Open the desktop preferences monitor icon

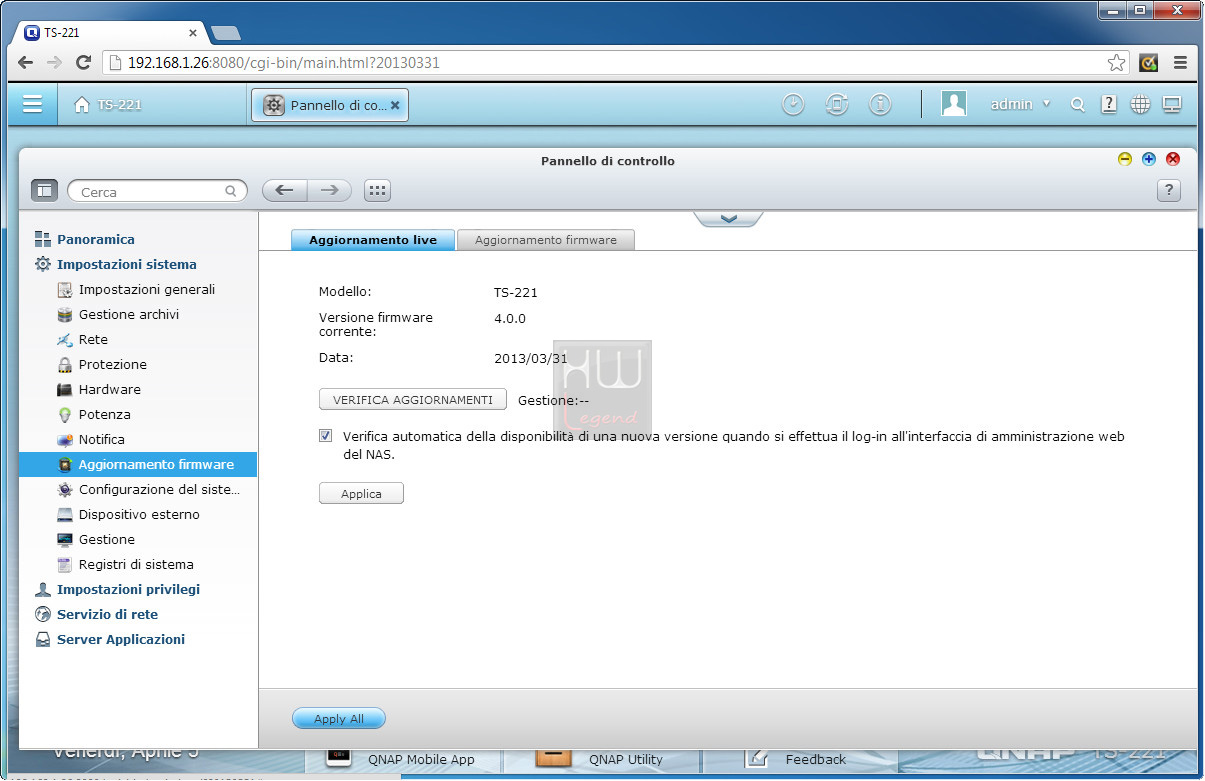[x=1172, y=104]
